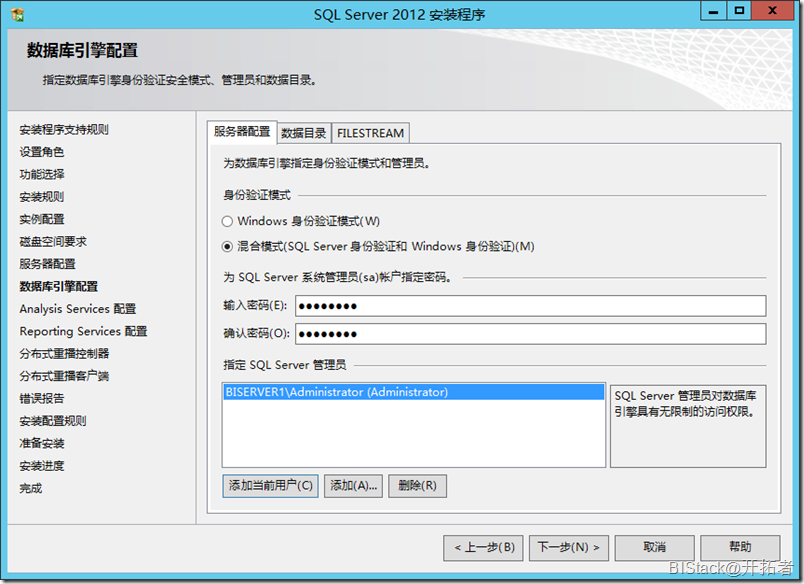Viewport: 804px width, 584px height.
Task: Click 设置角色 in the step list
Action: [x=42, y=152]
